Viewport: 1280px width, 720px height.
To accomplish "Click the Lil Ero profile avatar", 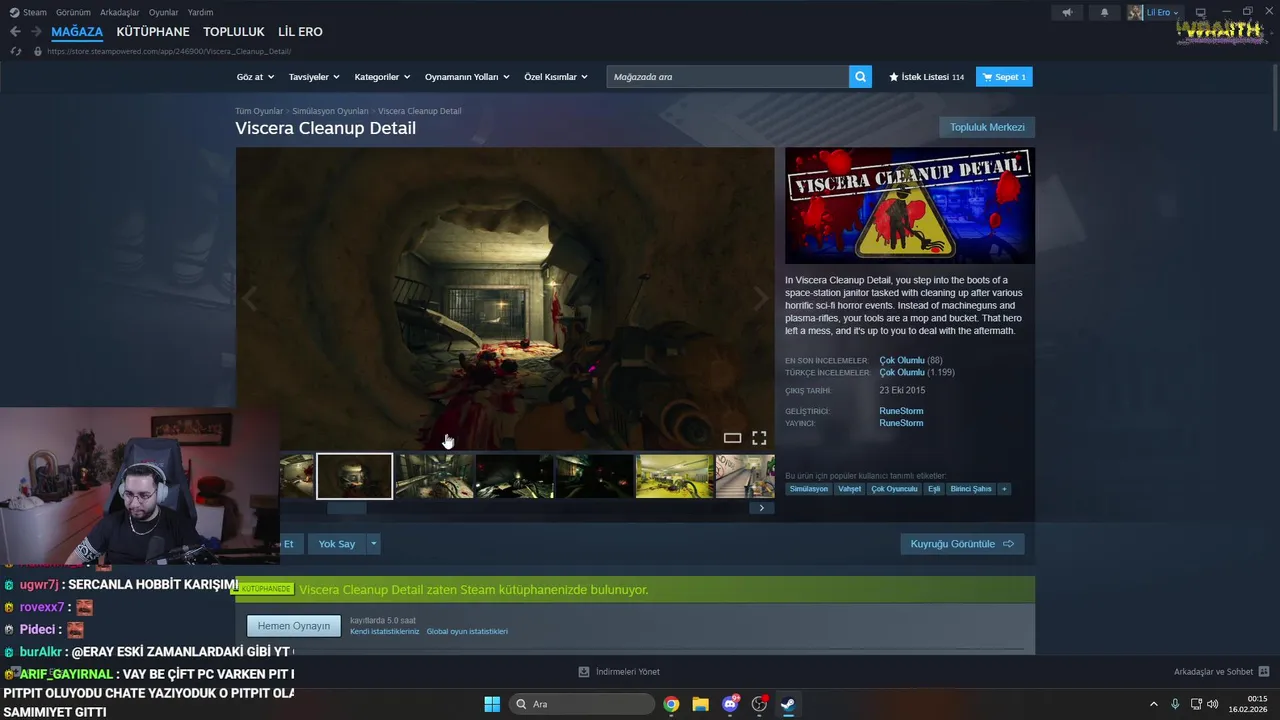I will click(x=1135, y=12).
